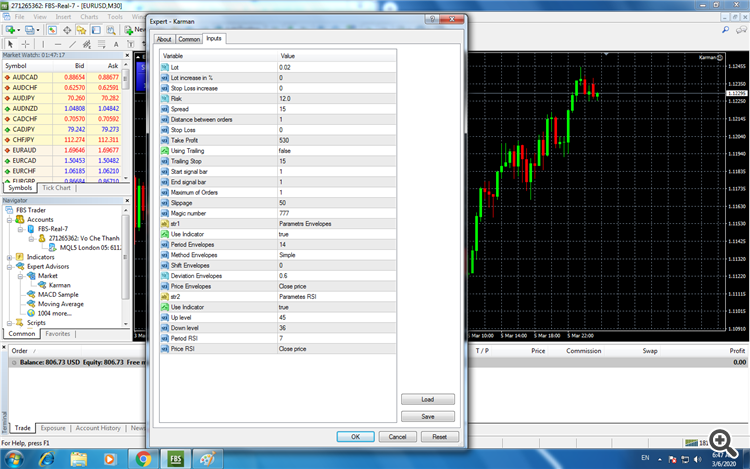Open the Strategy Tester magnifier icon
The height and width of the screenshot is (469, 750).
[111, 30]
